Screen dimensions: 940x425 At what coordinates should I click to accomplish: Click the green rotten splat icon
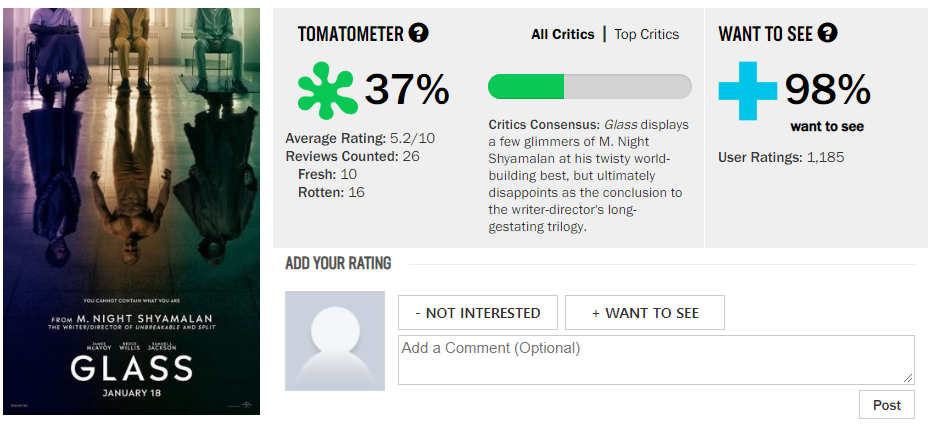coord(327,91)
